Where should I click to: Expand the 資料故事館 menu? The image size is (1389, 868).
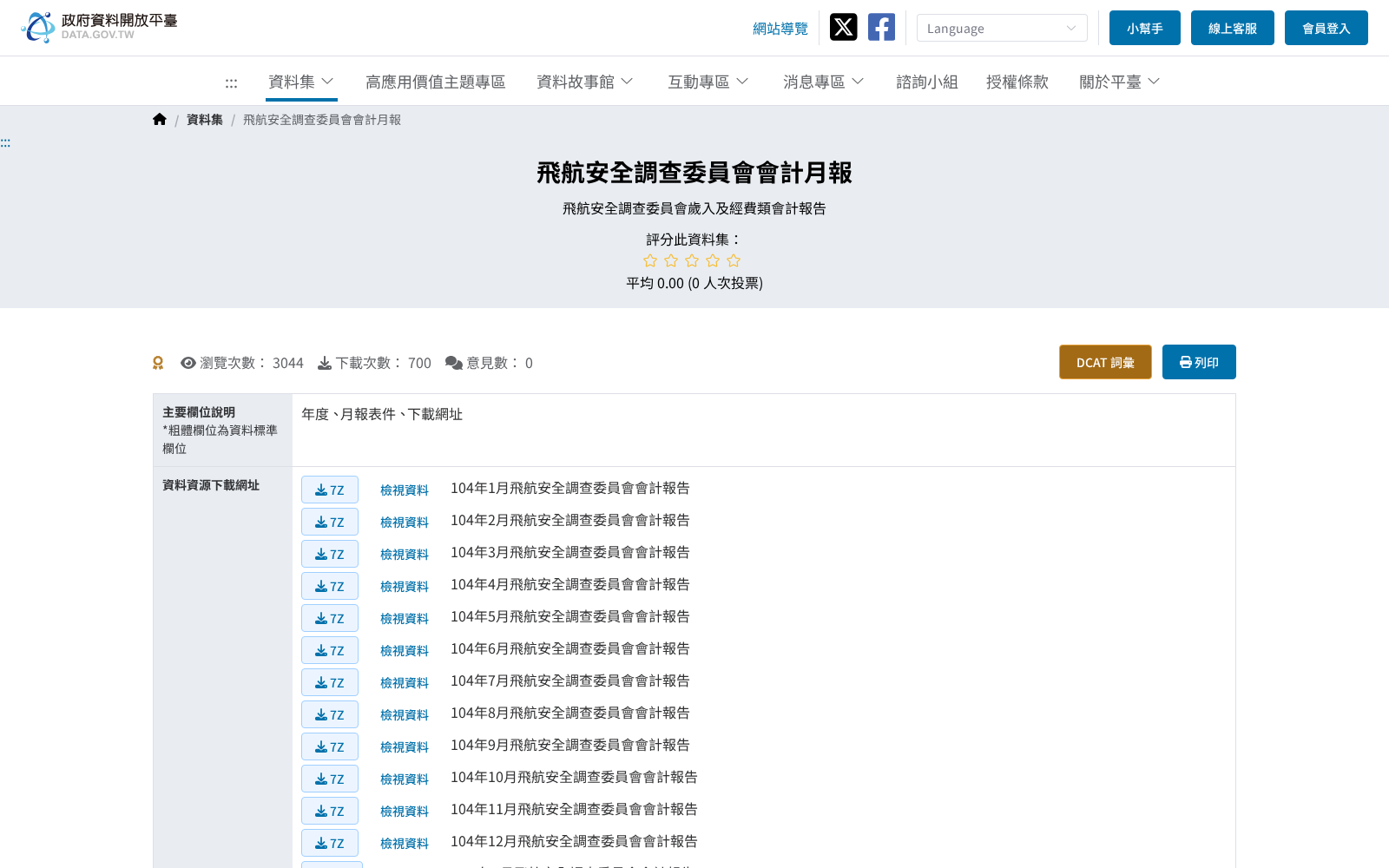pos(585,82)
